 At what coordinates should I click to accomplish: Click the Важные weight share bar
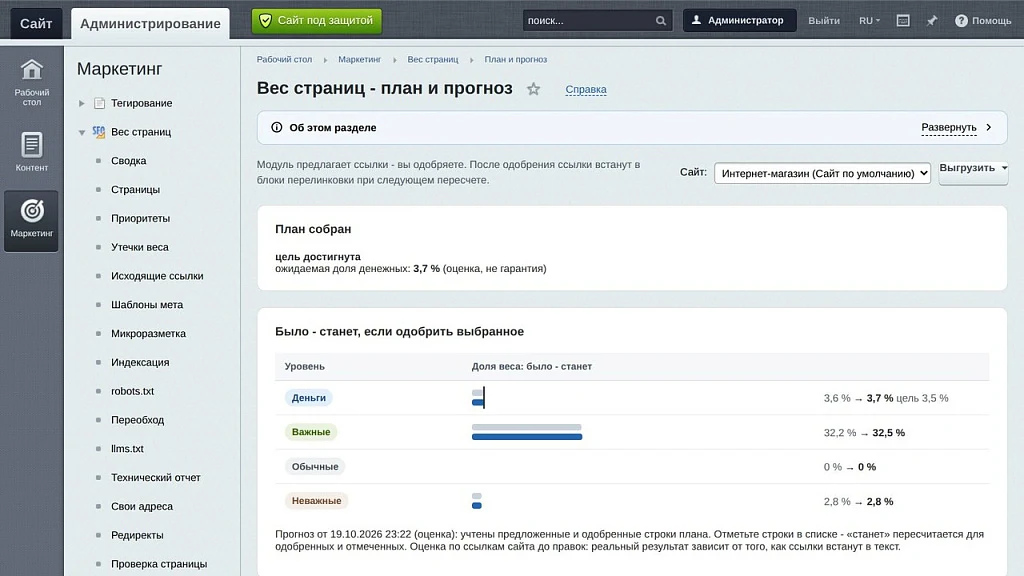coord(527,432)
